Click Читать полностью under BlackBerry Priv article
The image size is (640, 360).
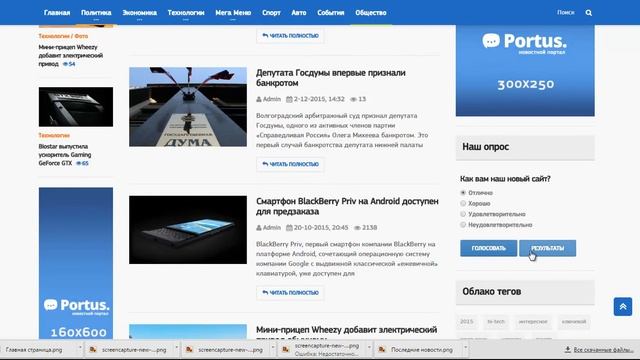(290, 293)
